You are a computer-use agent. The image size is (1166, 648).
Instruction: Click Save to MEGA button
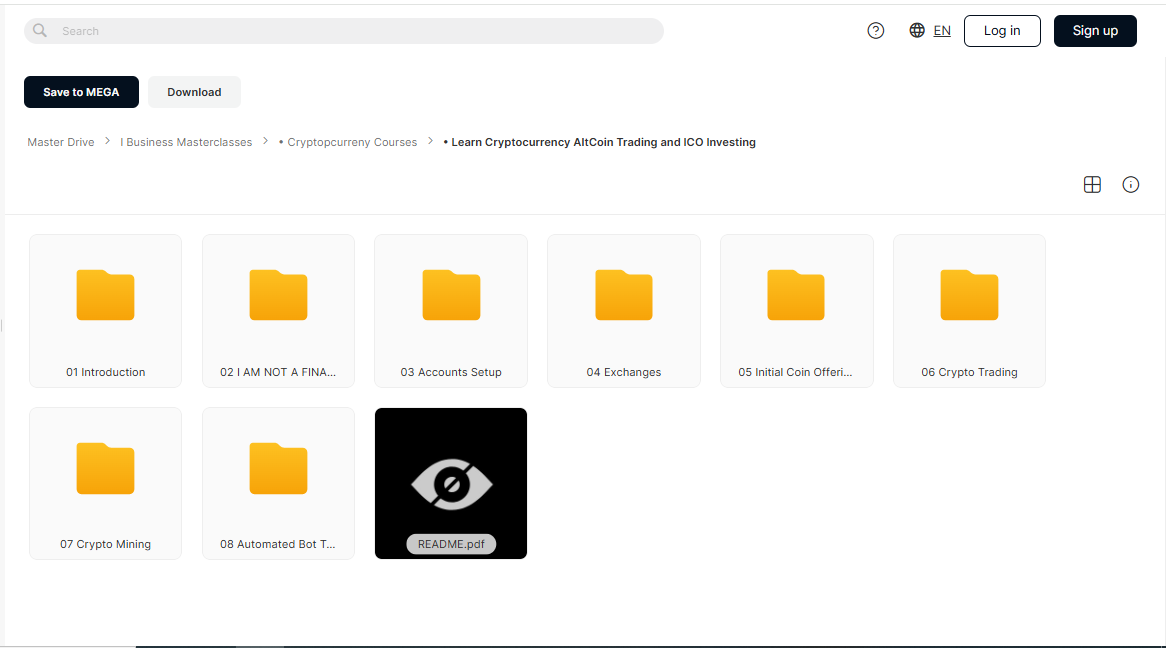click(81, 92)
